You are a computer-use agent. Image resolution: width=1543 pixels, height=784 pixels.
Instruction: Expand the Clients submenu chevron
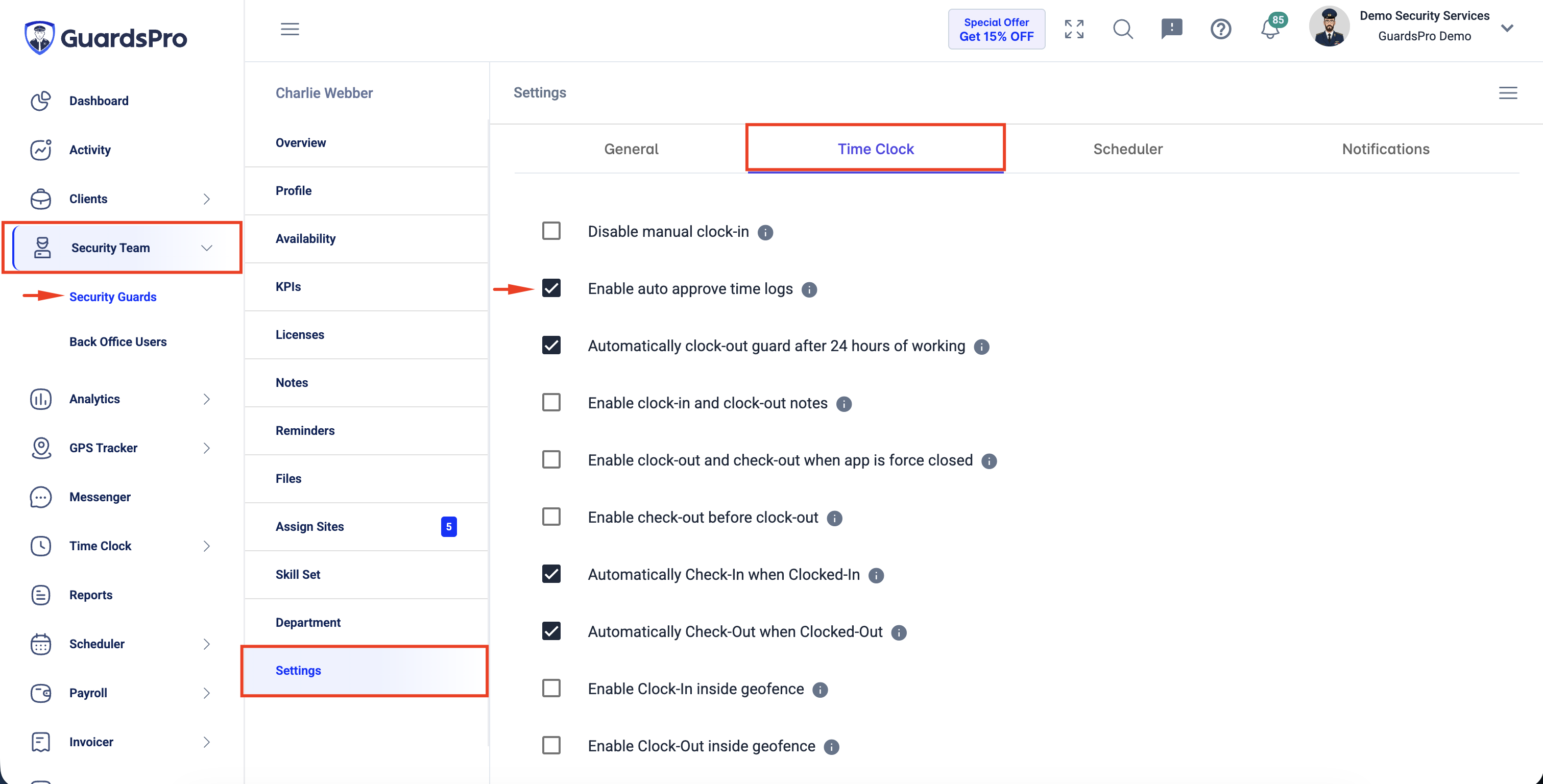pyautogui.click(x=207, y=199)
